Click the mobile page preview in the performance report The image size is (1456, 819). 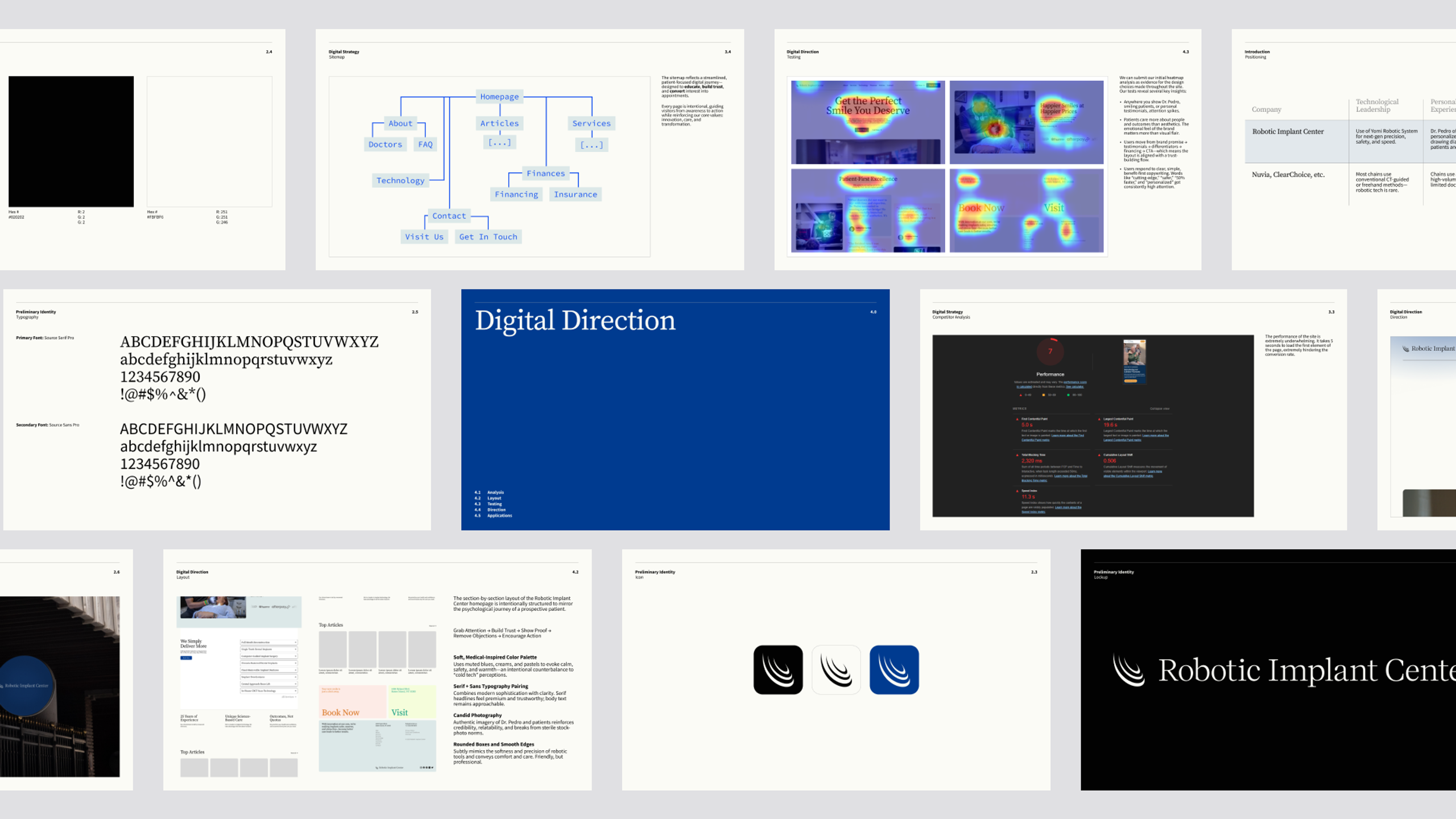pos(1134,362)
